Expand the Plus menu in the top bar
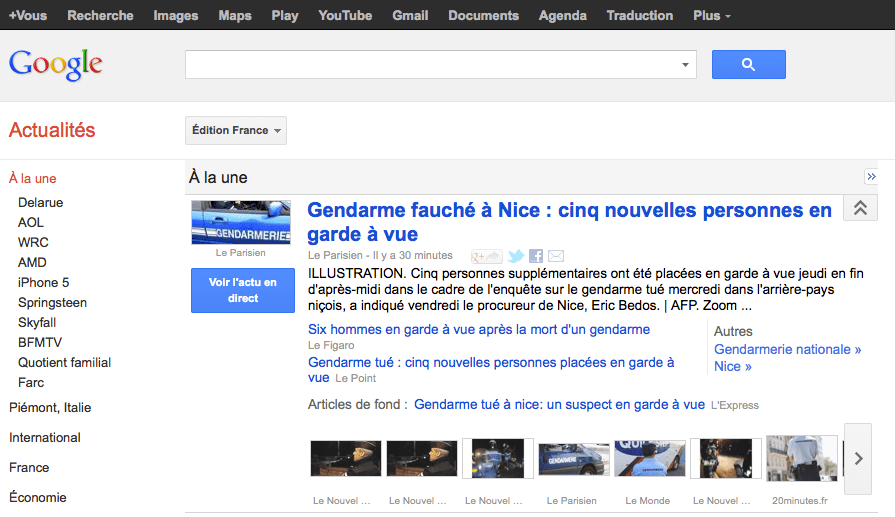Viewport: 895px width, 517px height. click(712, 15)
